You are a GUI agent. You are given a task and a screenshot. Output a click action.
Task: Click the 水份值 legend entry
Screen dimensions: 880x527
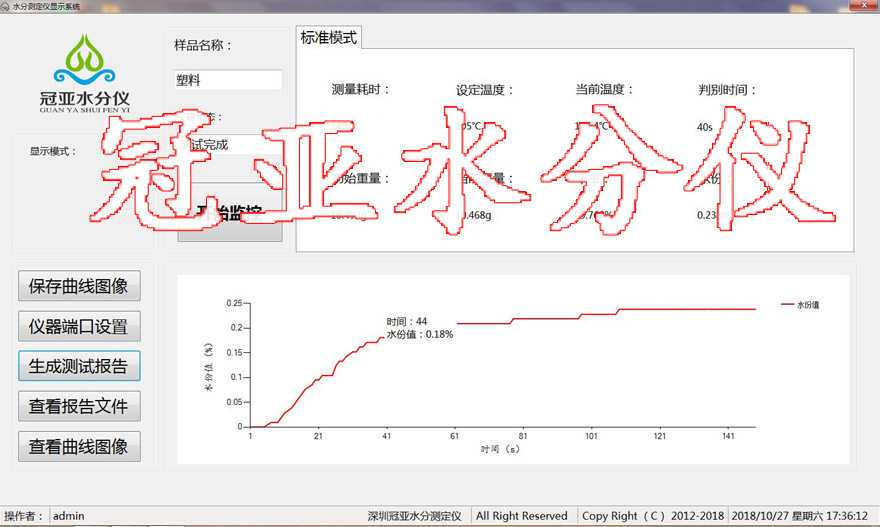point(800,305)
